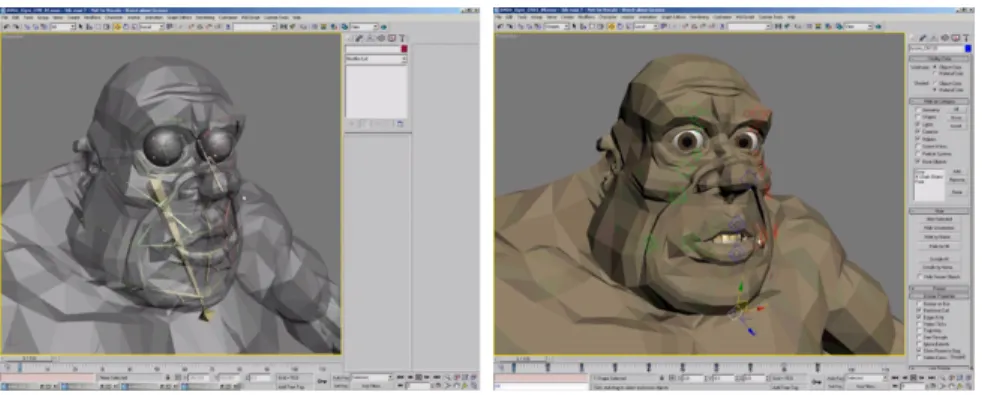Collapse the Hide by Category rollout
Viewport: 982px width, 395px height.
tap(939, 101)
